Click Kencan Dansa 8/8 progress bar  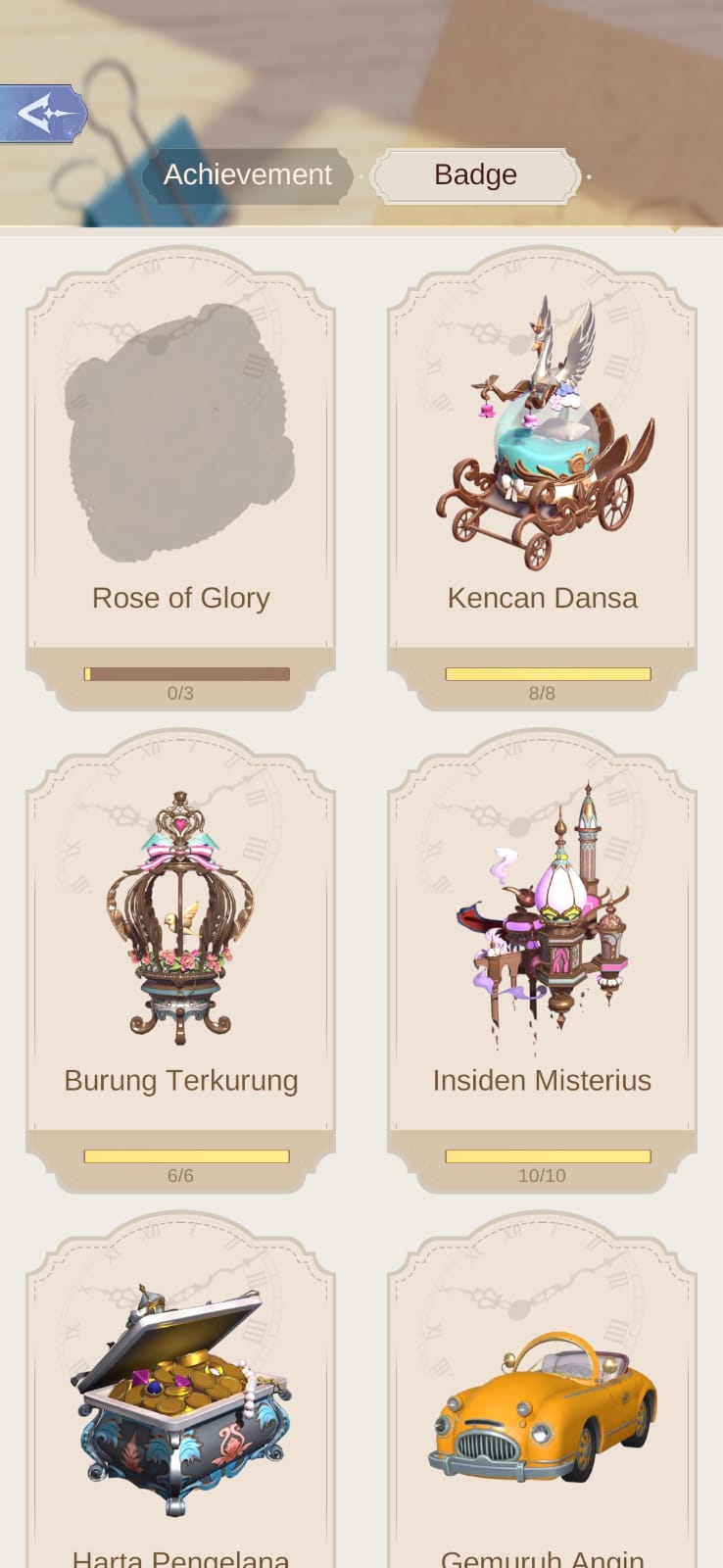coord(548,674)
